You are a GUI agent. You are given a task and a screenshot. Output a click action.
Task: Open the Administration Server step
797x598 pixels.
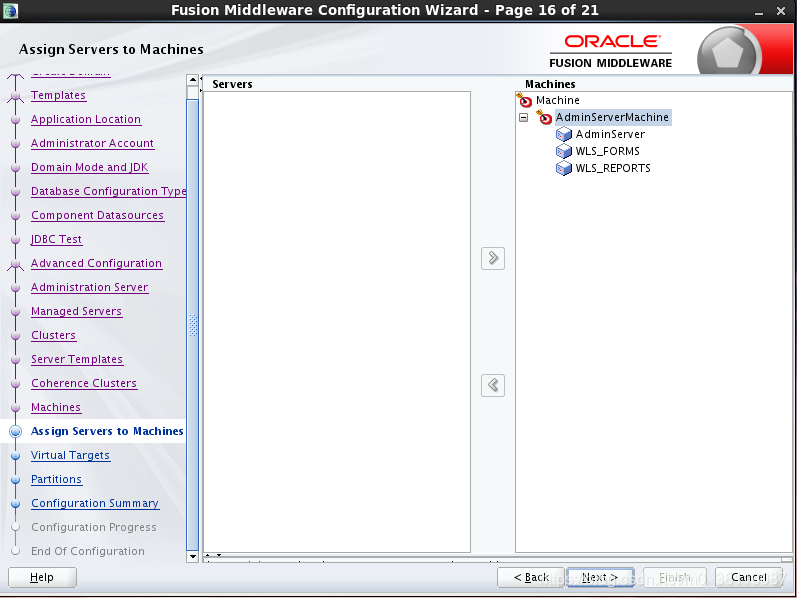point(89,287)
